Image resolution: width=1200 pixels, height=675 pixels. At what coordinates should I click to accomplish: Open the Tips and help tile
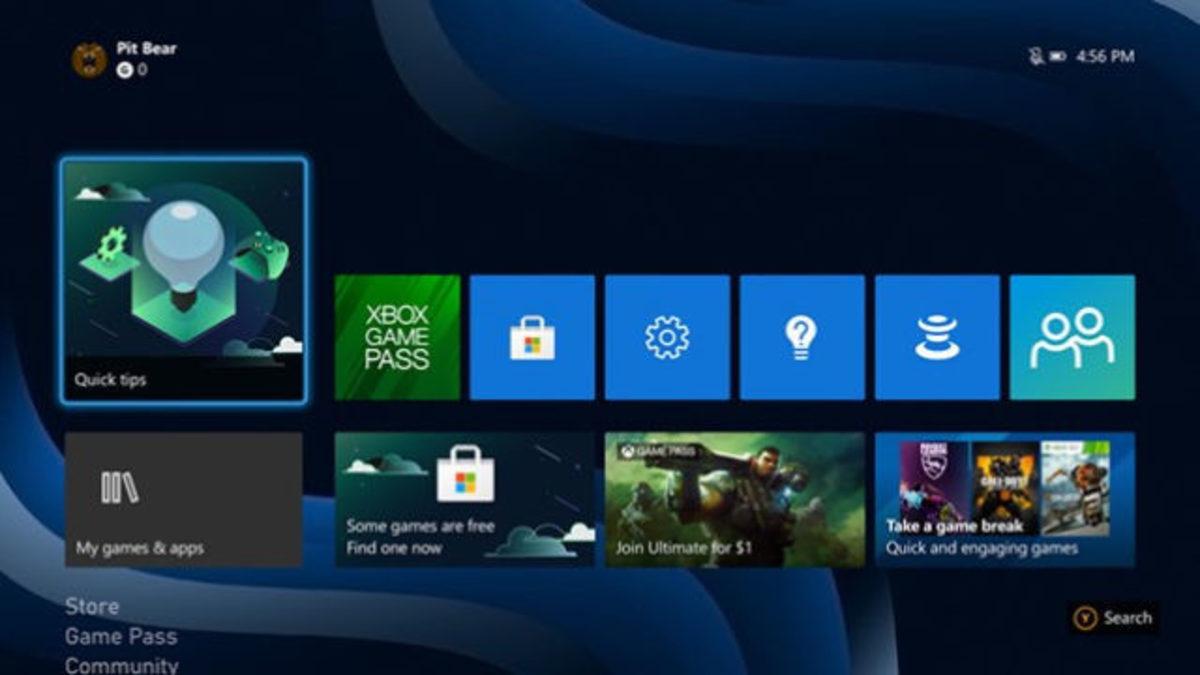point(801,338)
